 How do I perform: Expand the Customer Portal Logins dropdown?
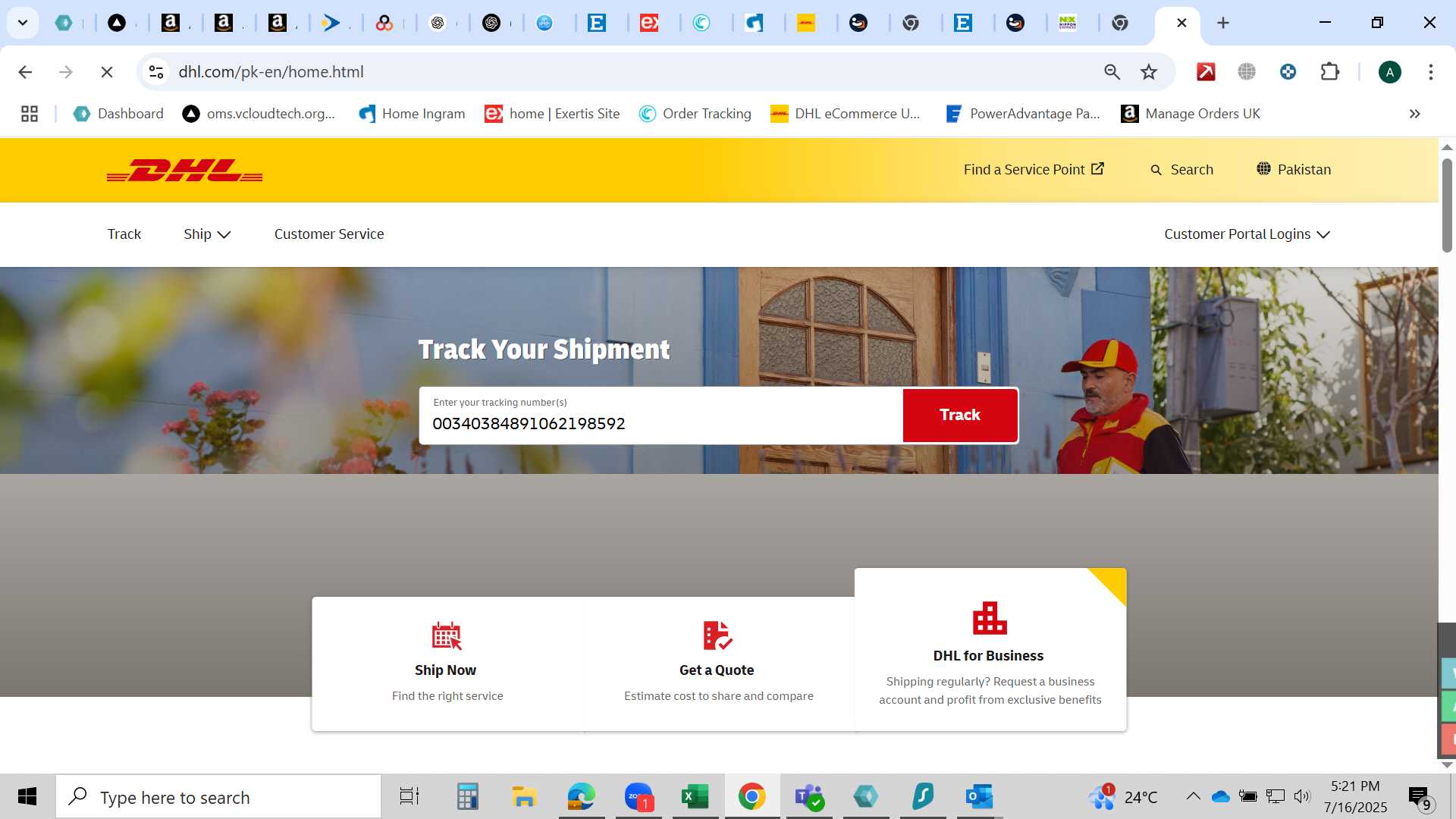[1247, 234]
